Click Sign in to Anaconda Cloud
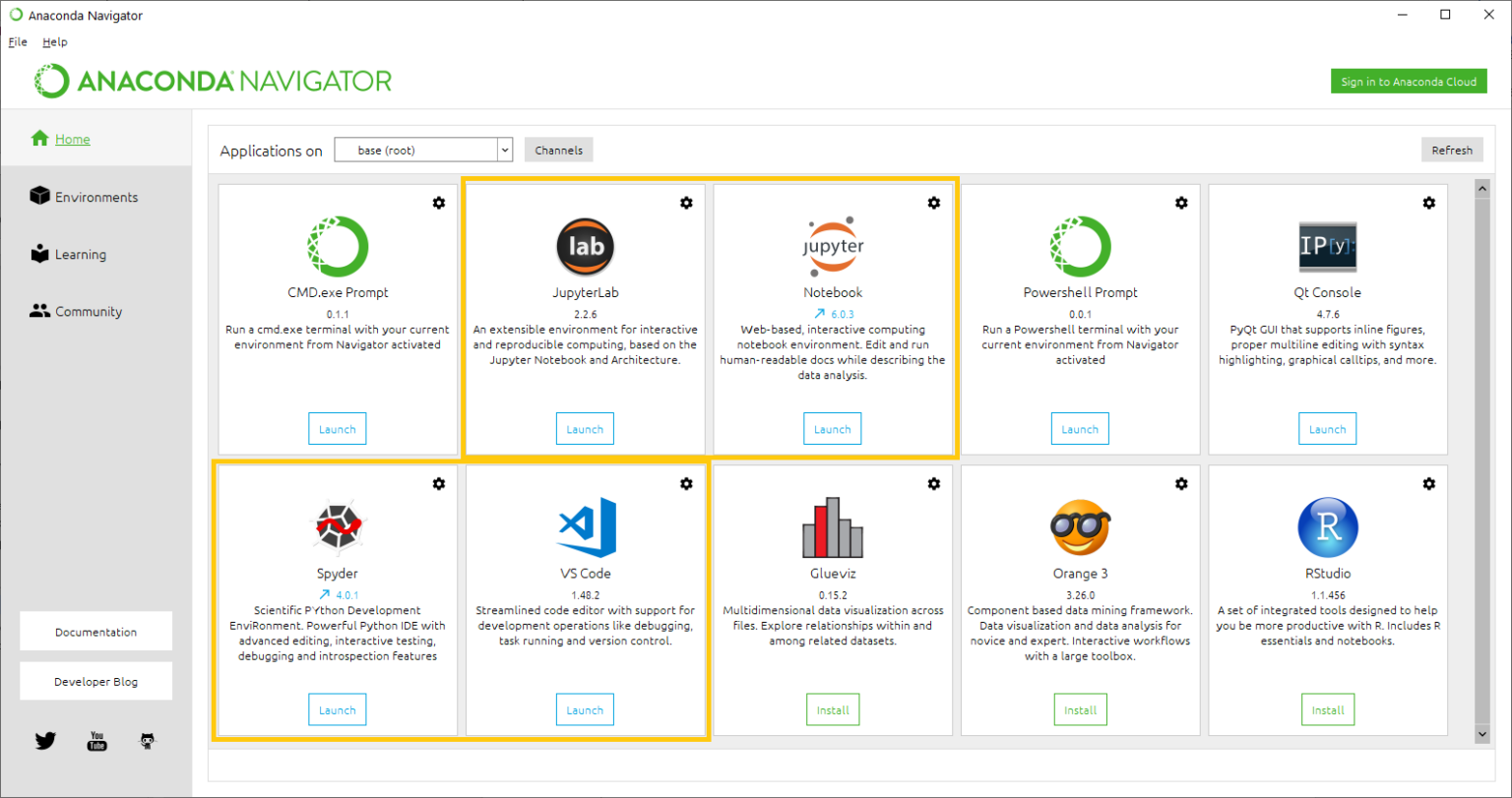Screen dimensions: 1512x798 click(x=1408, y=82)
